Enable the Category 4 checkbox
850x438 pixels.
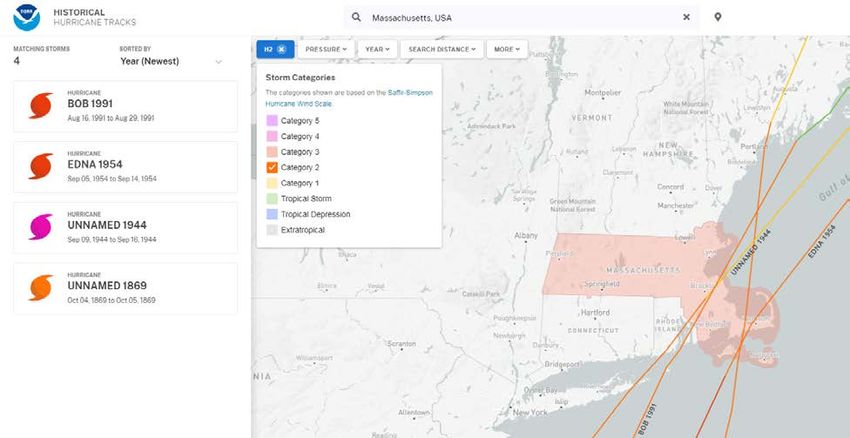click(x=272, y=136)
